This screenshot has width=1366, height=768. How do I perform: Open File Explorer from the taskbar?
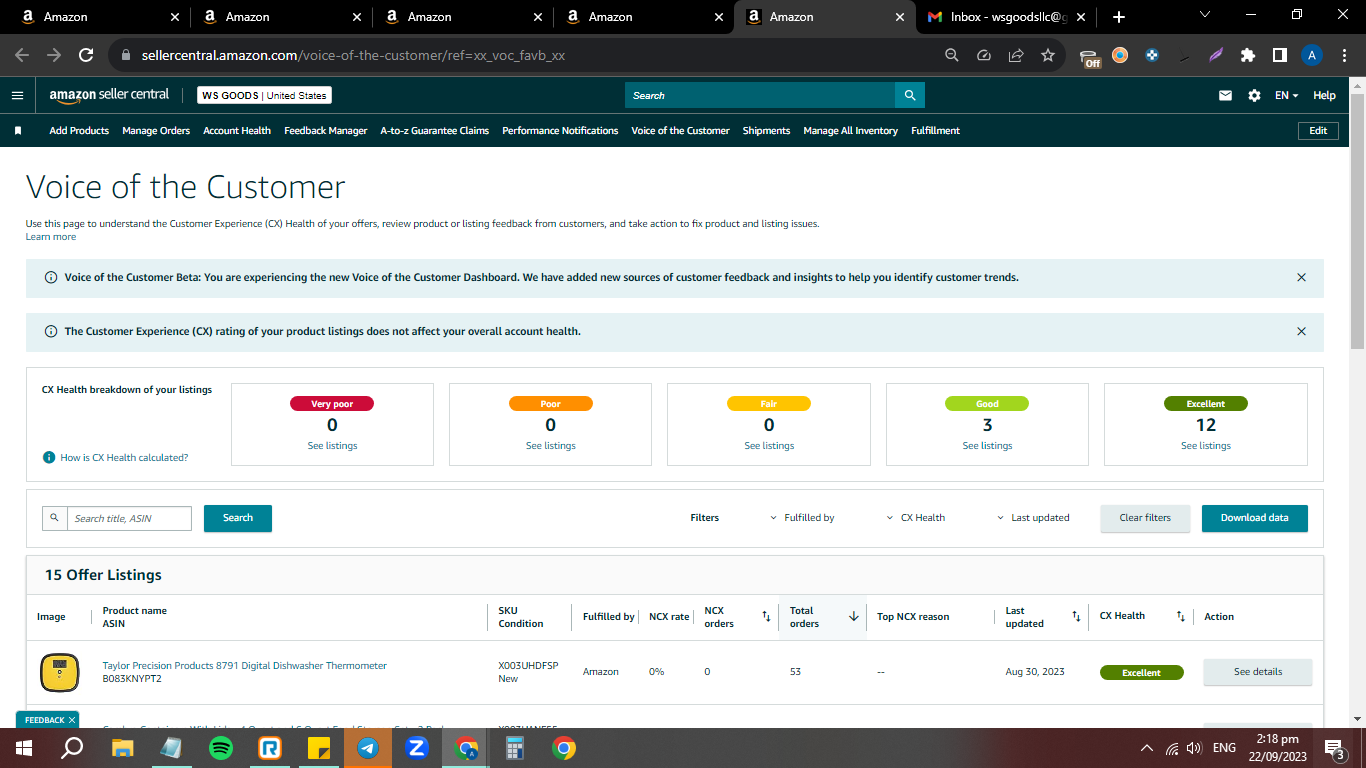(x=123, y=748)
